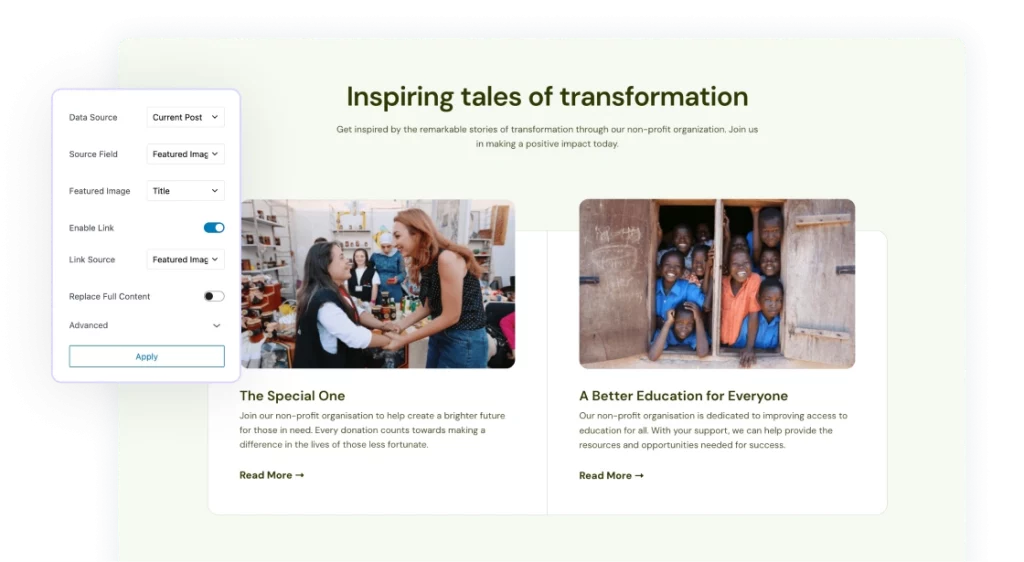The image size is (1024, 562).
Task: Click the "Replace Full Content" label
Action: [110, 296]
